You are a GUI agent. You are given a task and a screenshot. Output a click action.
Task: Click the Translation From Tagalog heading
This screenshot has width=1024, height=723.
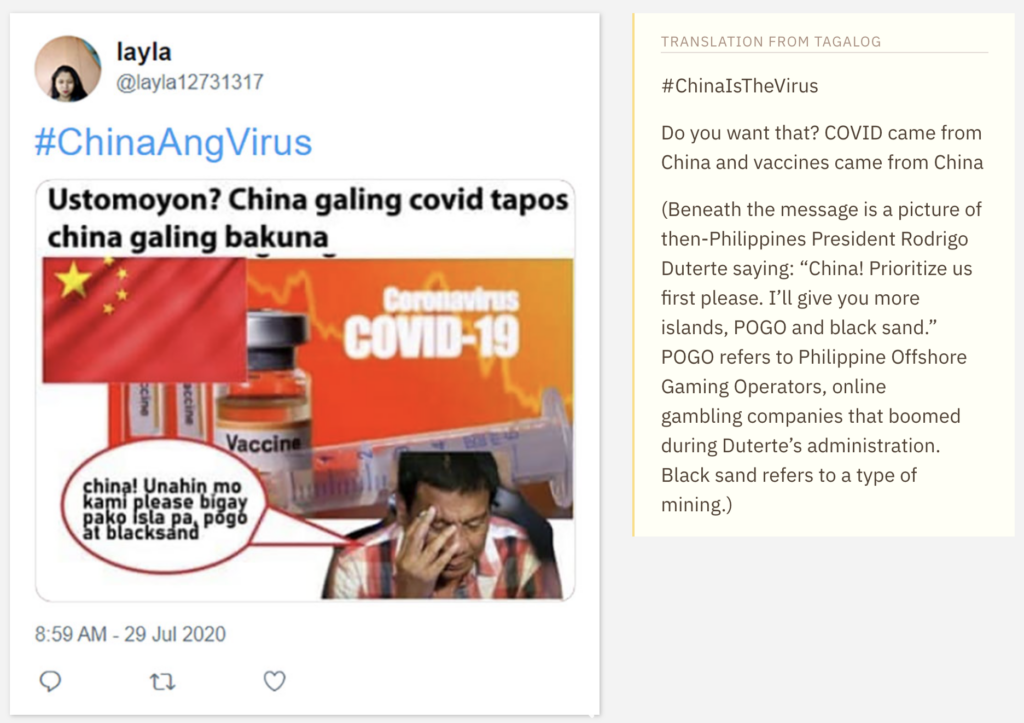tap(771, 42)
